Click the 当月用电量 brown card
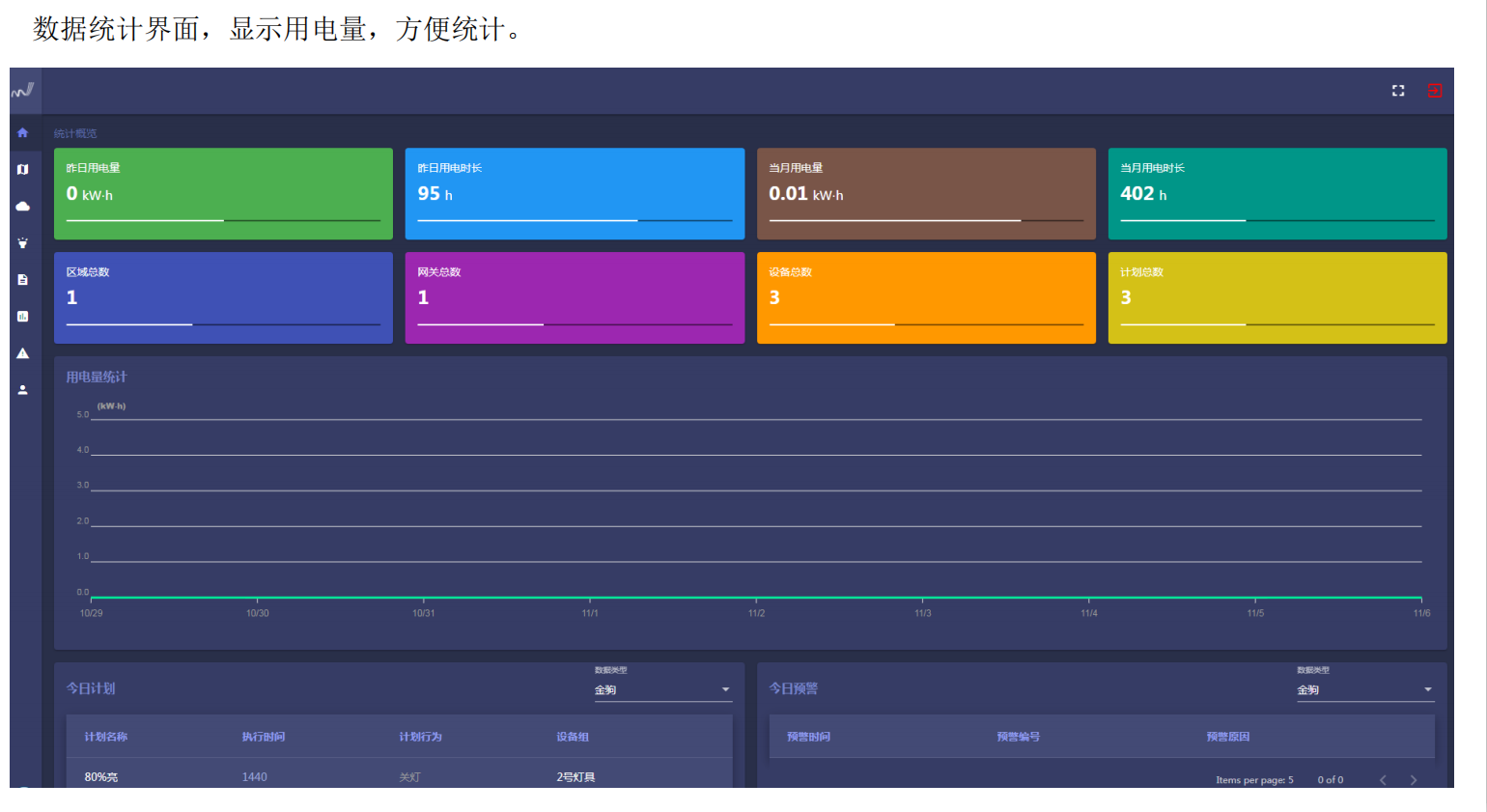1487x812 pixels. (925, 193)
